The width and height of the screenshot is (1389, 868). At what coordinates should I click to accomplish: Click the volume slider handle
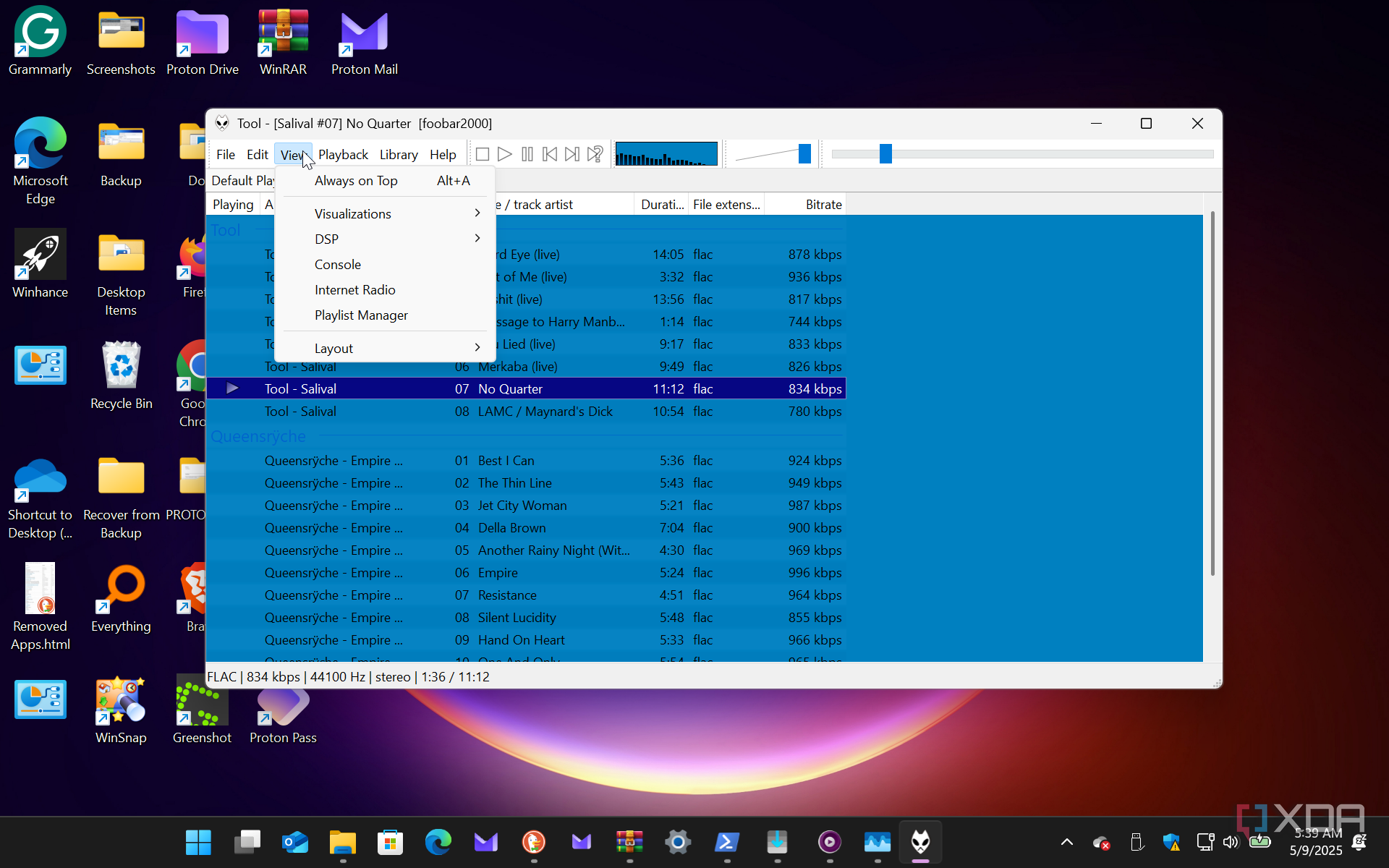pos(804,154)
